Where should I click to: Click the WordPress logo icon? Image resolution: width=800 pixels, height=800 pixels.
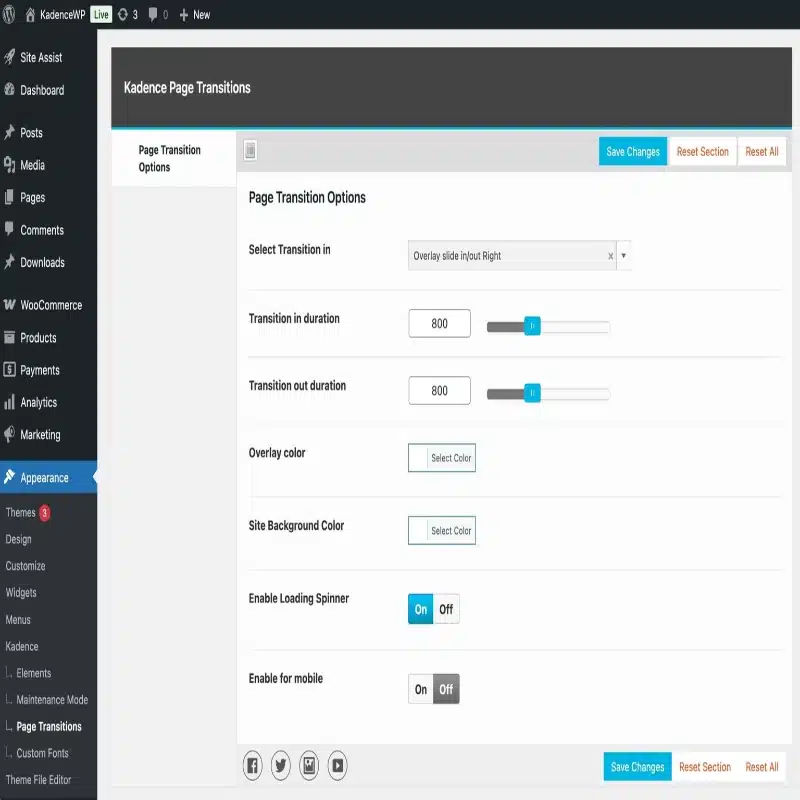pyautogui.click(x=12, y=15)
